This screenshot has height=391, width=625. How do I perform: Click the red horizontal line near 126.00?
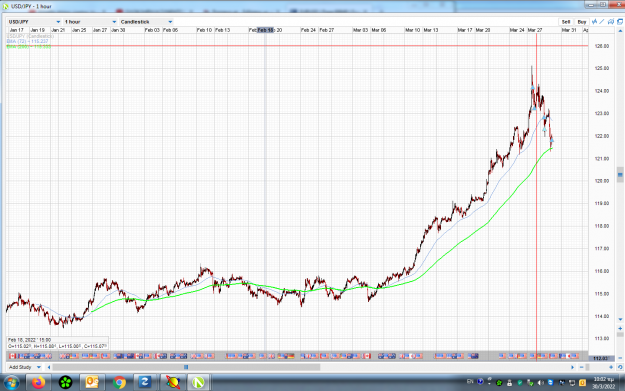coord(297,46)
